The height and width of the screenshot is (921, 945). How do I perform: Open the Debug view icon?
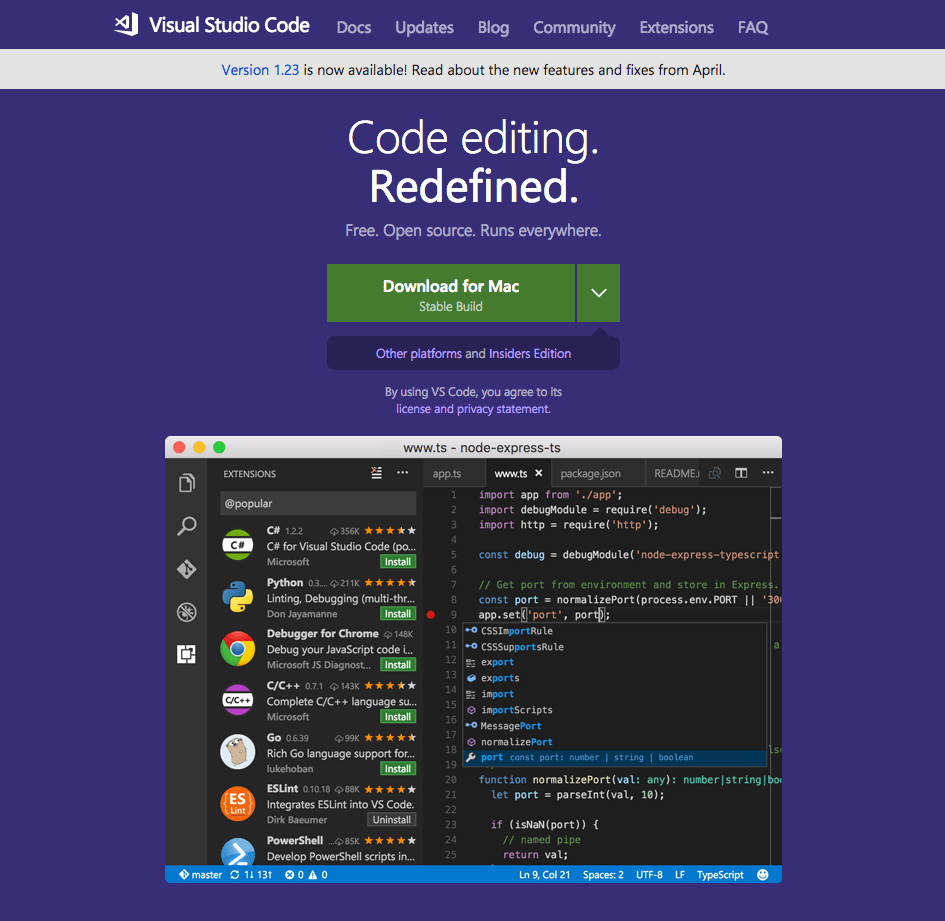coord(186,612)
